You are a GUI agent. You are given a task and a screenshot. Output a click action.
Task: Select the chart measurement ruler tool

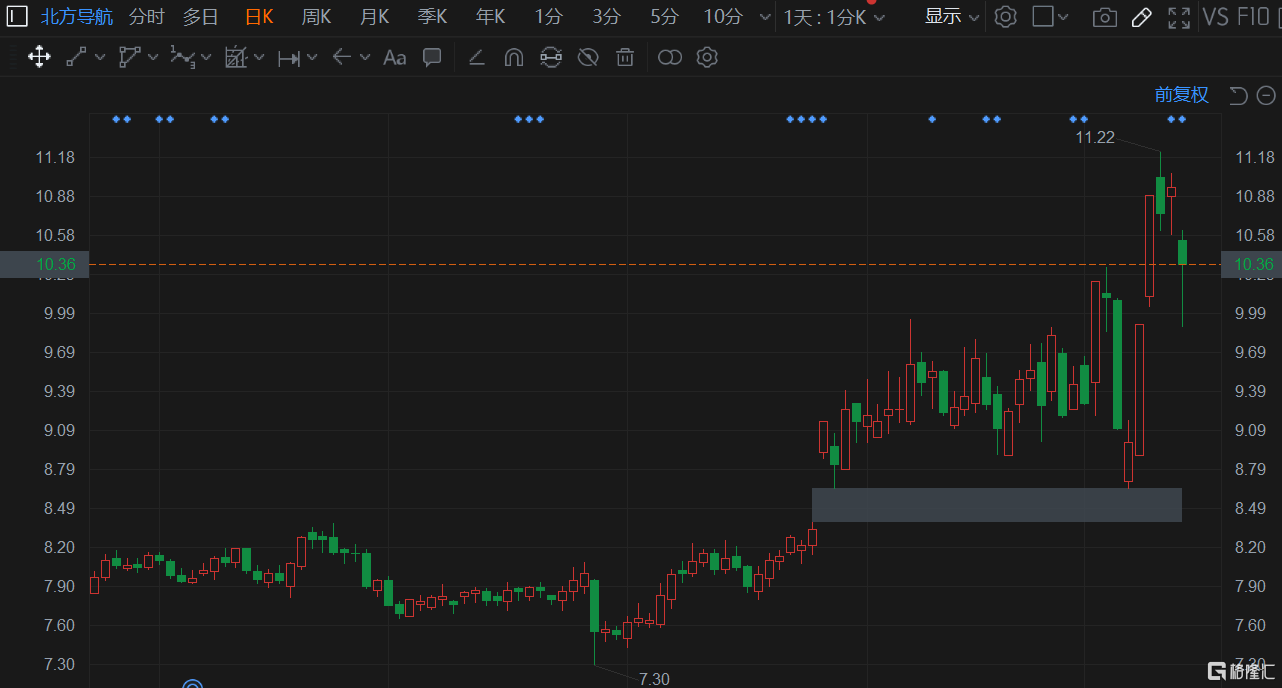[236, 57]
